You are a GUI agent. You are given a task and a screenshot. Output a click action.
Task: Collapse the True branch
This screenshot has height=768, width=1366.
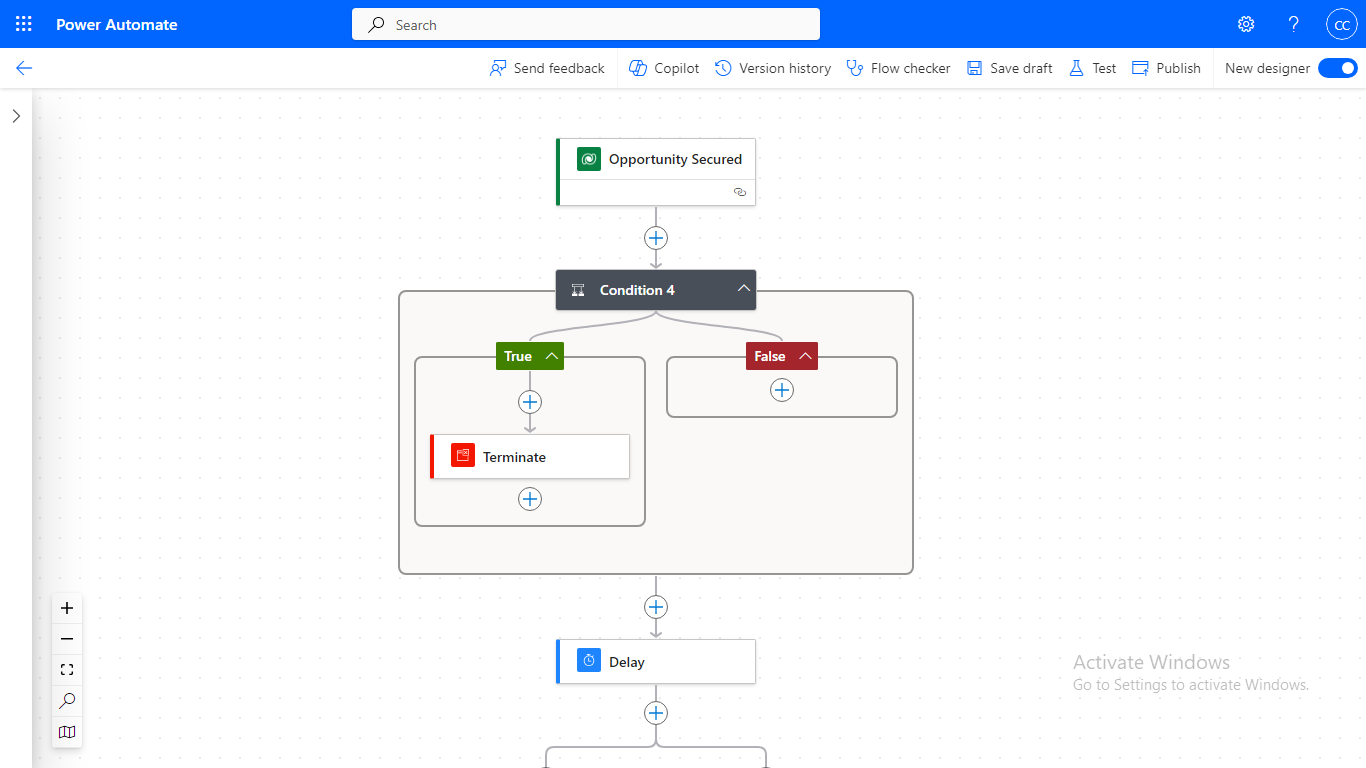point(551,356)
